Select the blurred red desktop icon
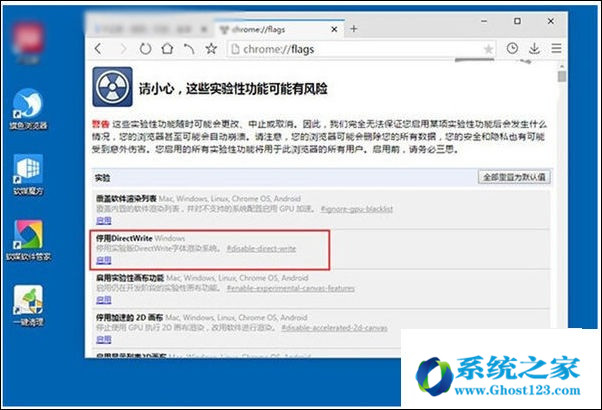Screen dimensions: 602x410 click(x=28, y=42)
